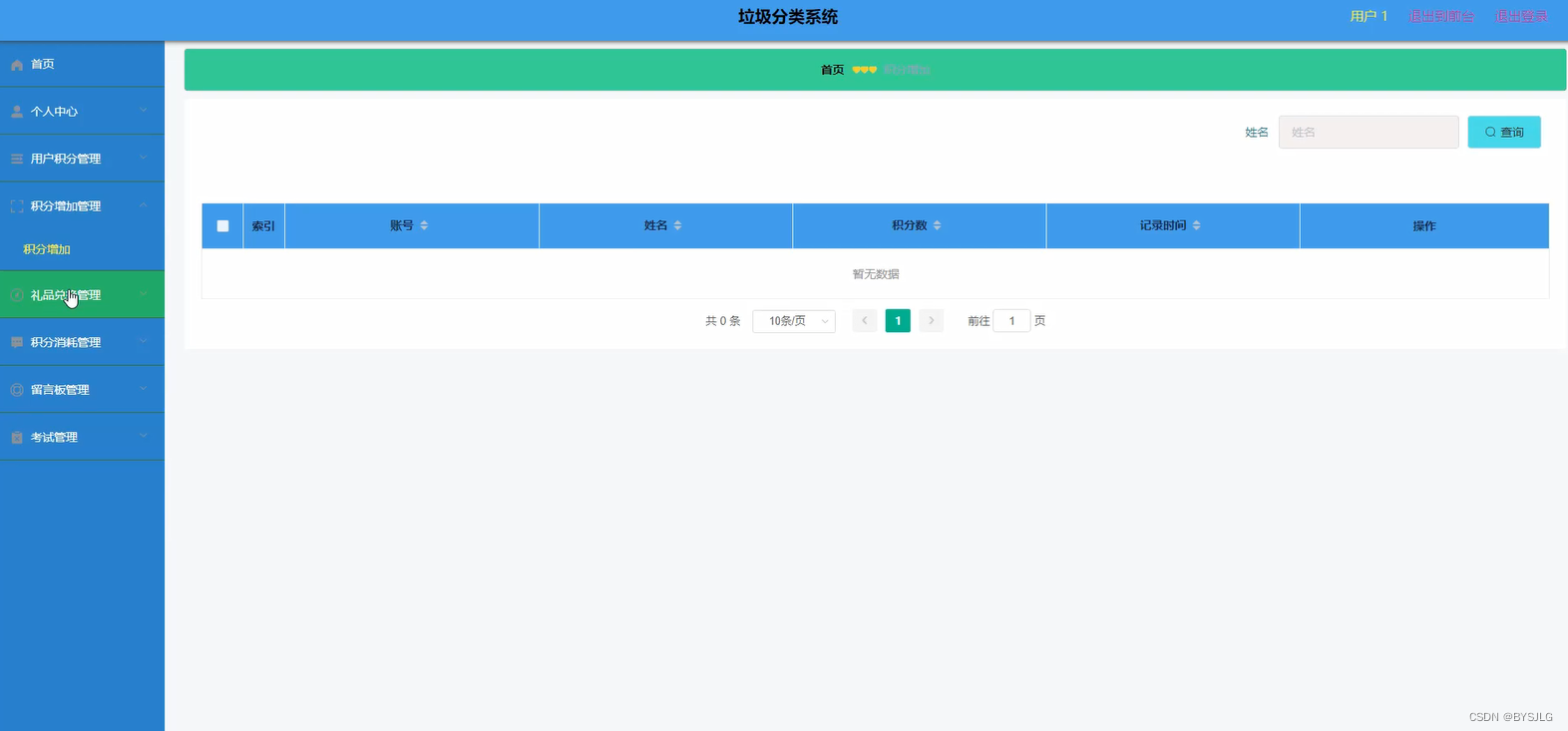Click the sort arrows in 姓名 column
The image size is (1568, 731).
(677, 225)
